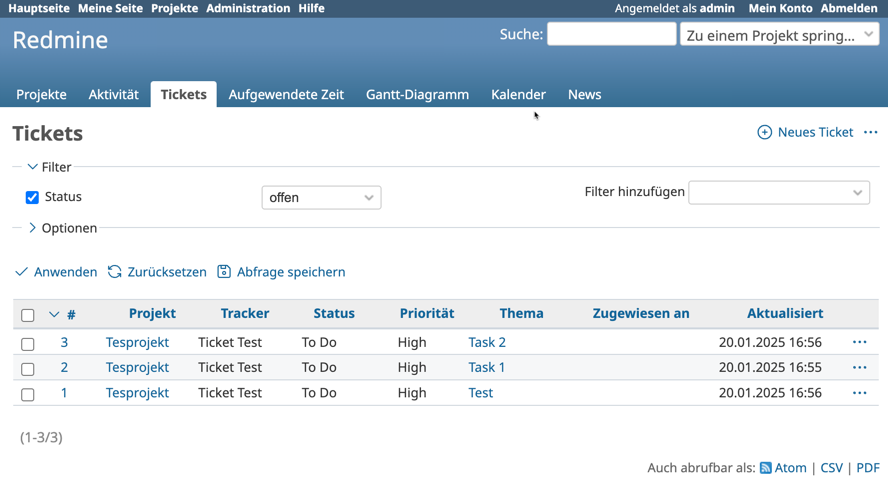
Task: Open actions menu for ticket Task 2
Action: click(x=860, y=342)
